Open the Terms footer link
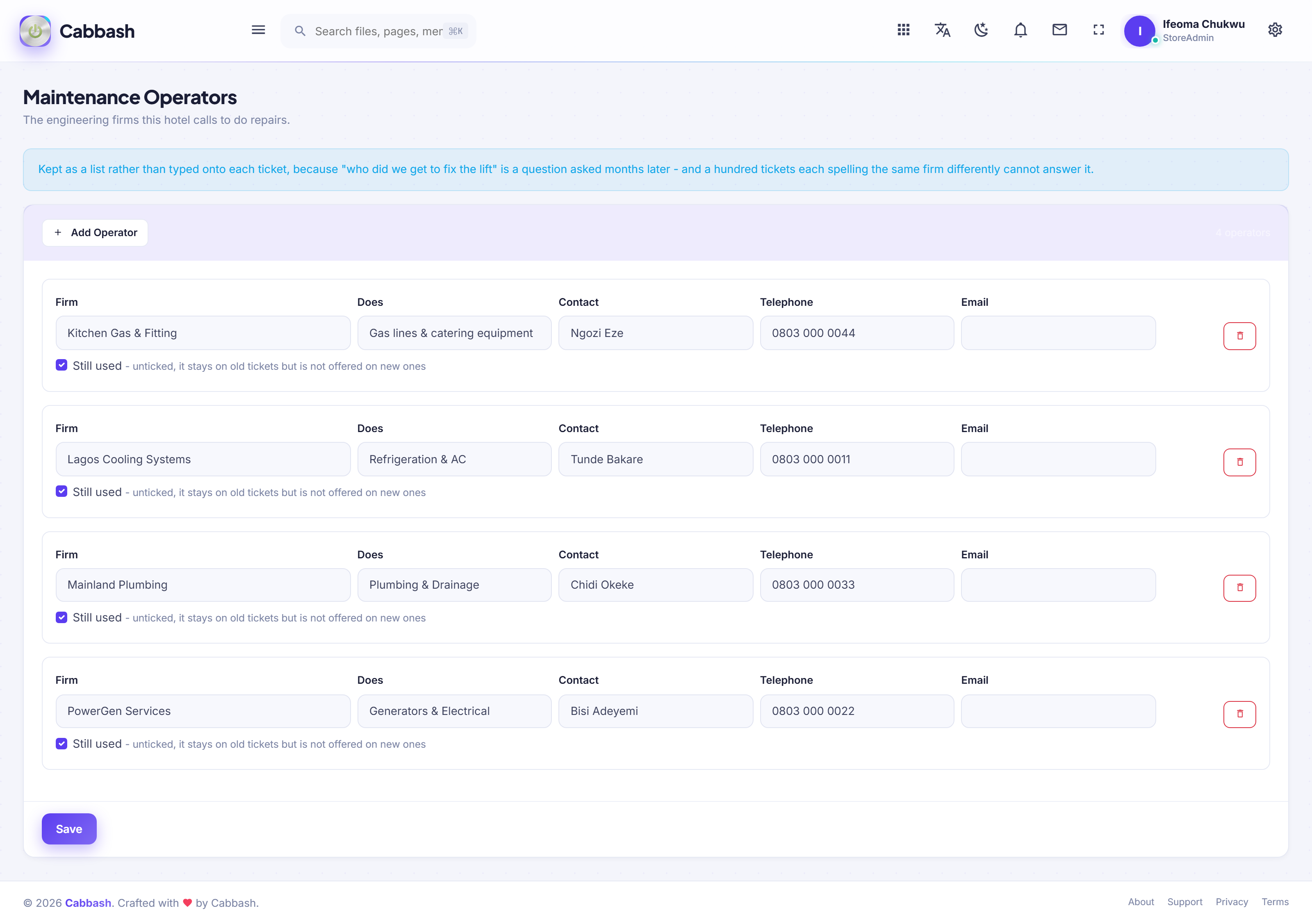 point(1275,902)
